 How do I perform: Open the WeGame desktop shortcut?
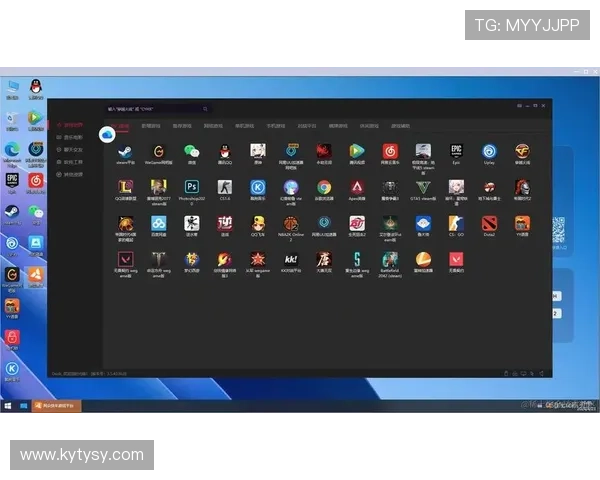(x=12, y=279)
